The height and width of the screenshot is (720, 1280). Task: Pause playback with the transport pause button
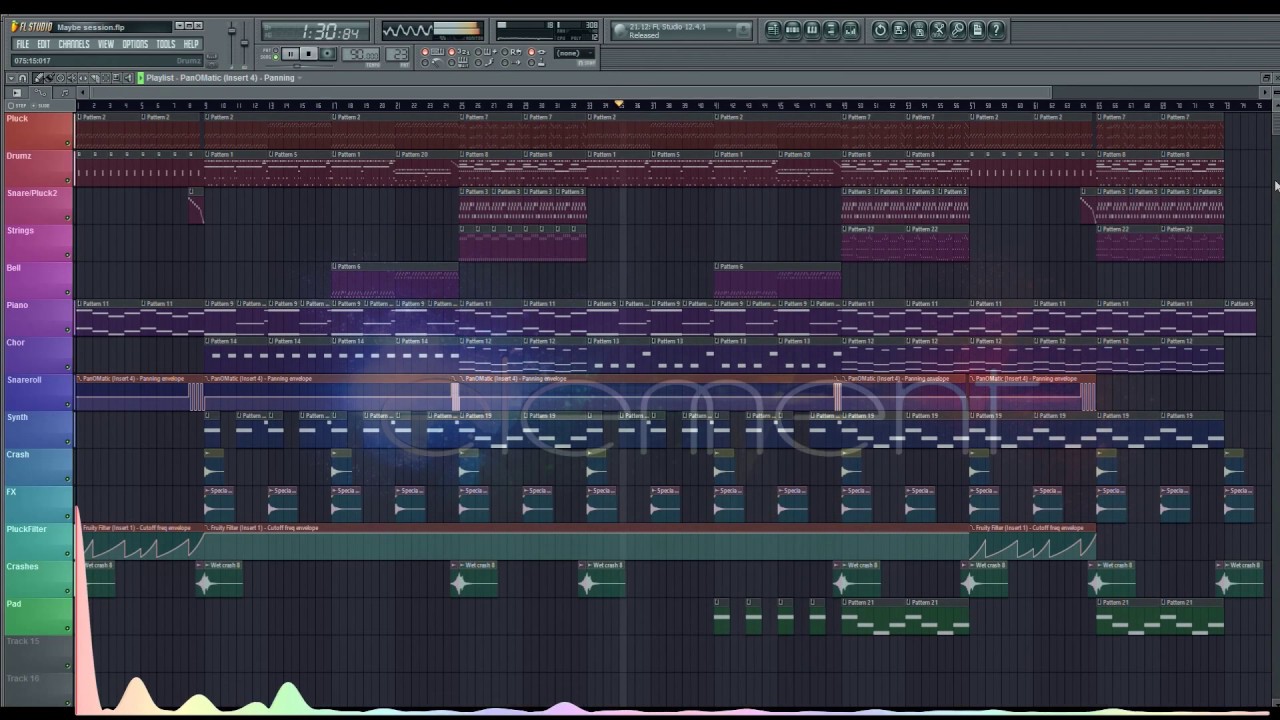(290, 53)
